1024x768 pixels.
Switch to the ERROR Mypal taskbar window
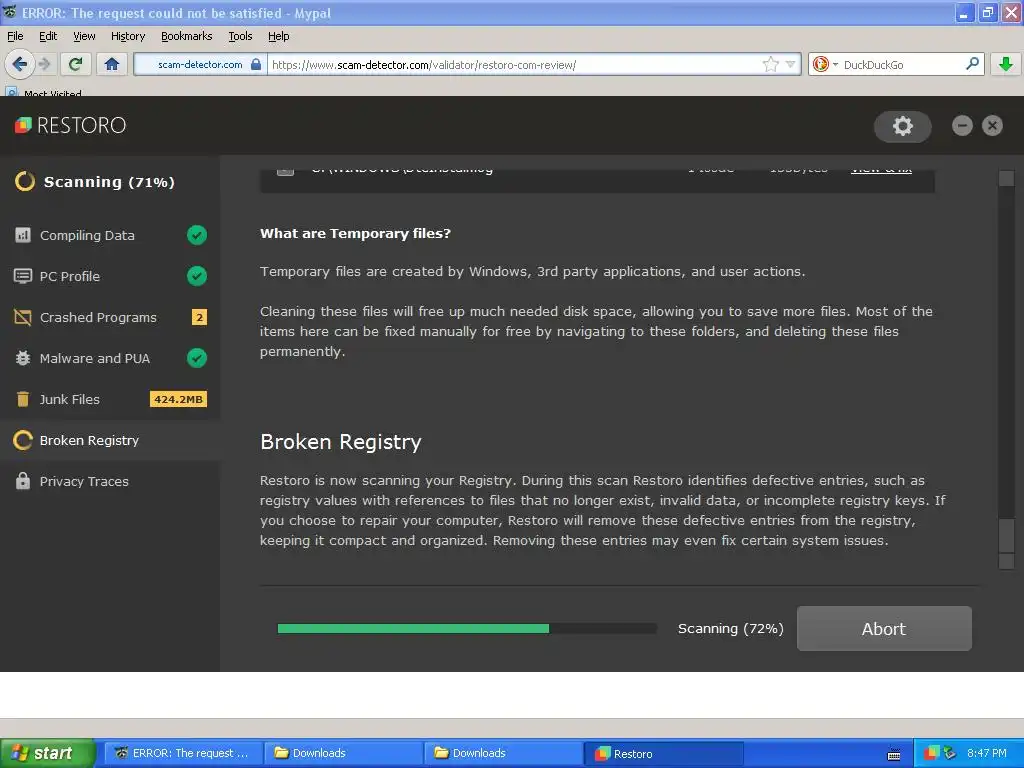coord(184,753)
